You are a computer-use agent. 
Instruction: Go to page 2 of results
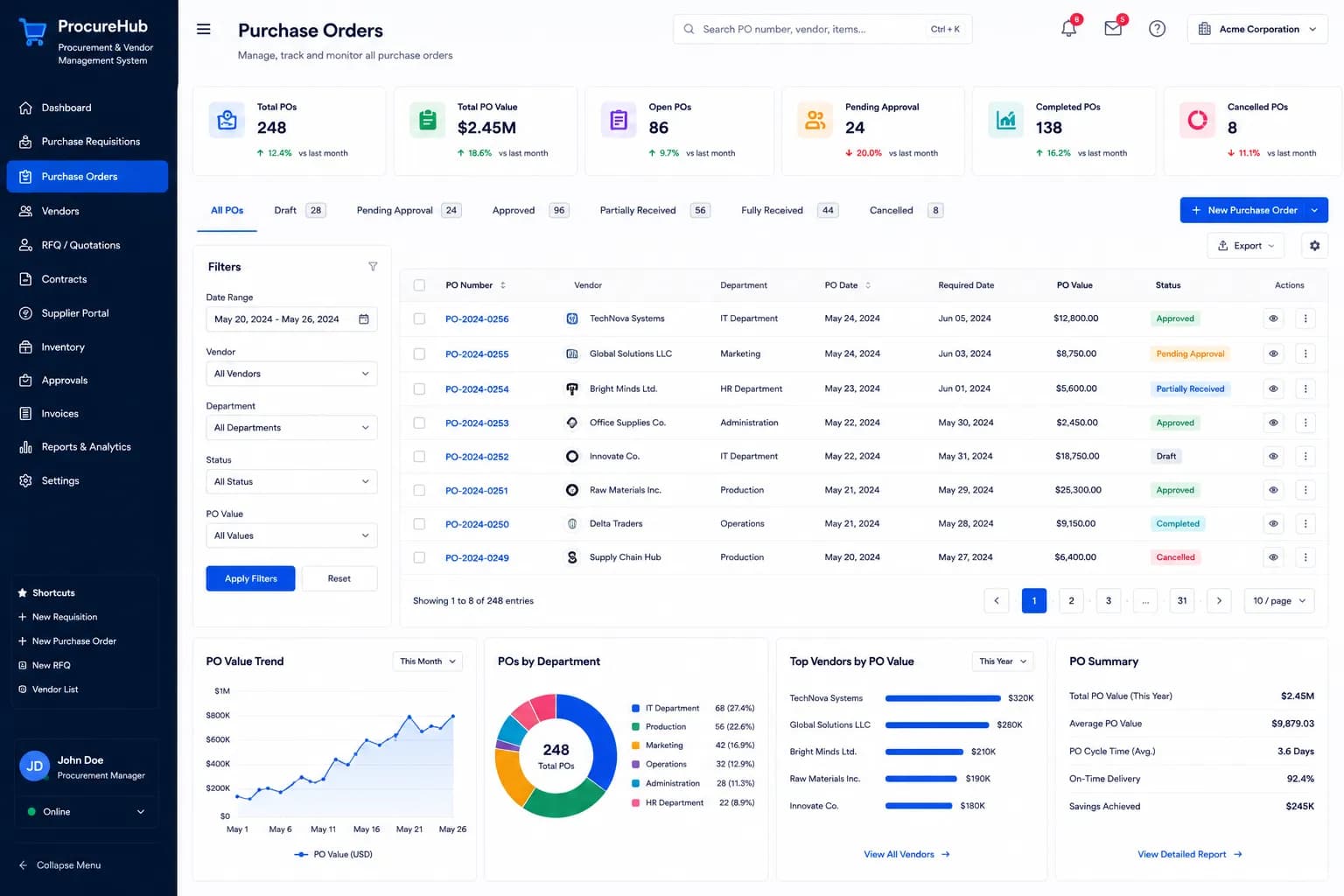click(1071, 601)
